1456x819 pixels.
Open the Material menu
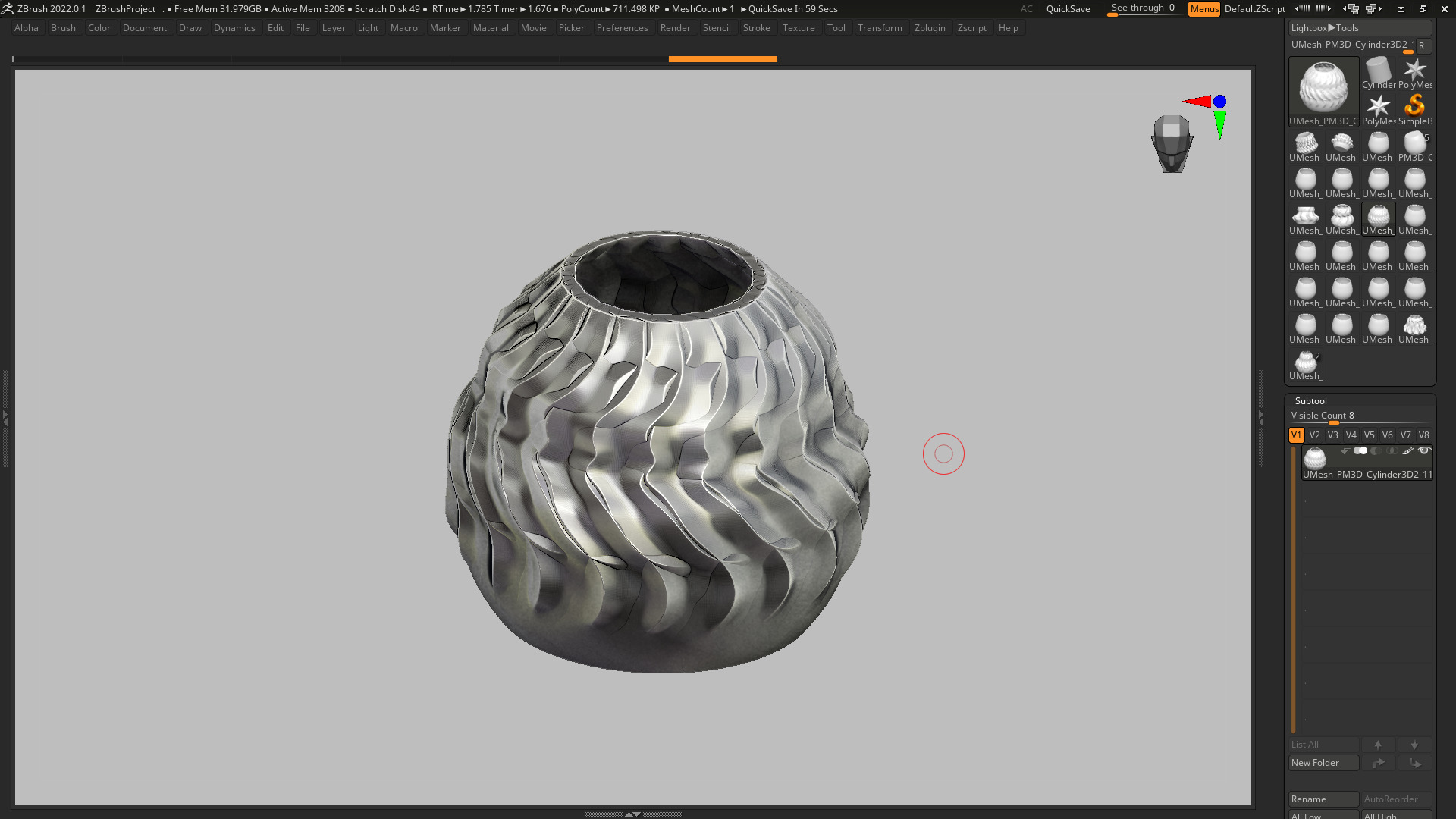pyautogui.click(x=491, y=28)
